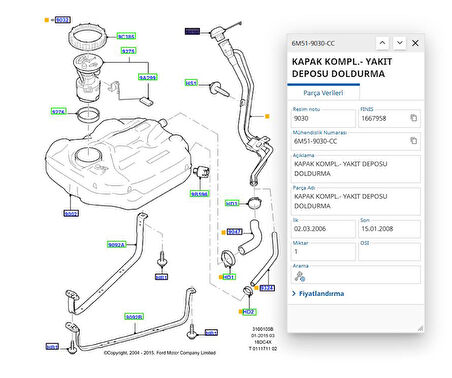Select callout 9B596 beside the tank
The image size is (452, 378).
(199, 194)
